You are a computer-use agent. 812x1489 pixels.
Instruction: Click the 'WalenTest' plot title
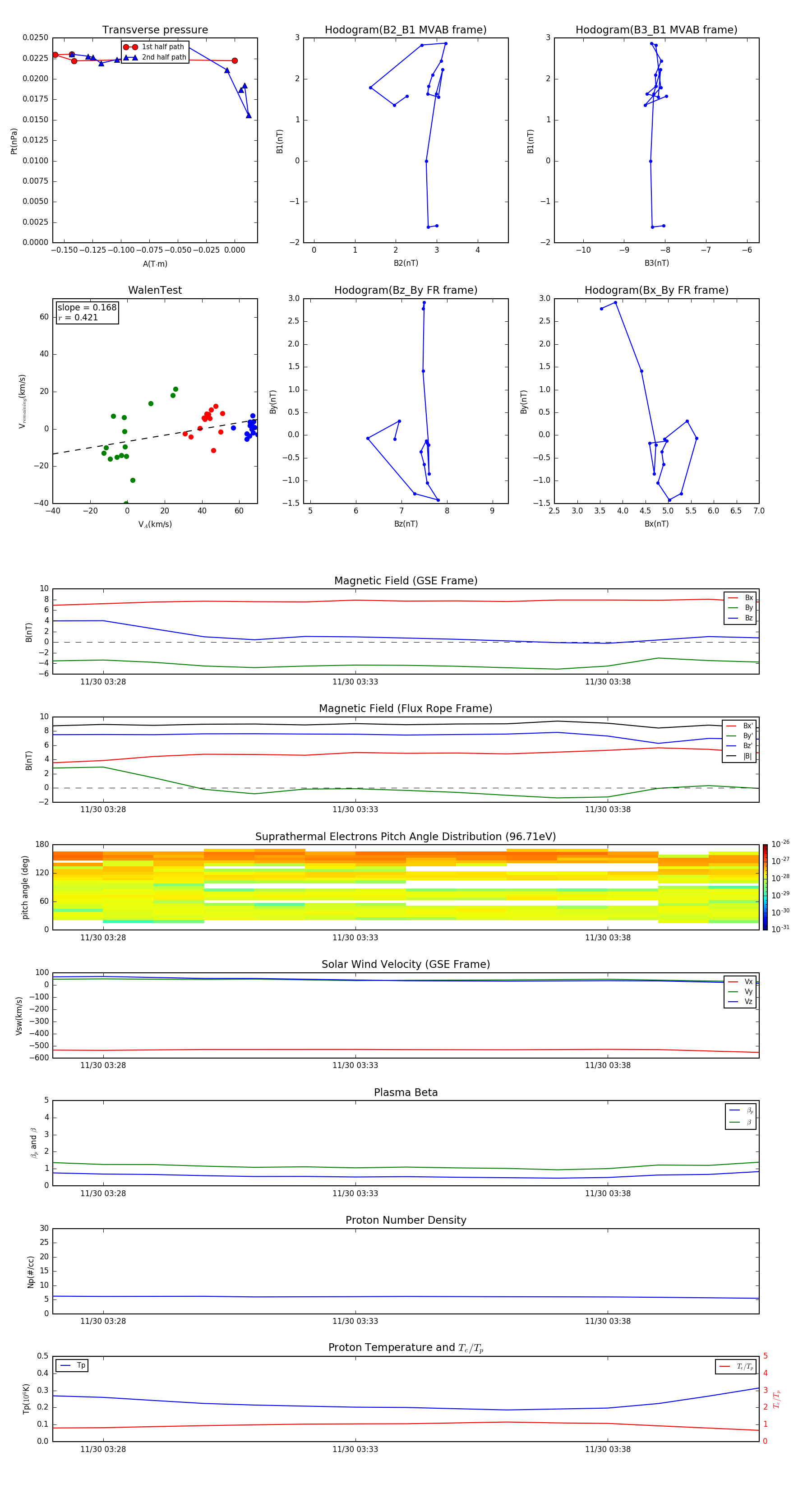pos(155,290)
